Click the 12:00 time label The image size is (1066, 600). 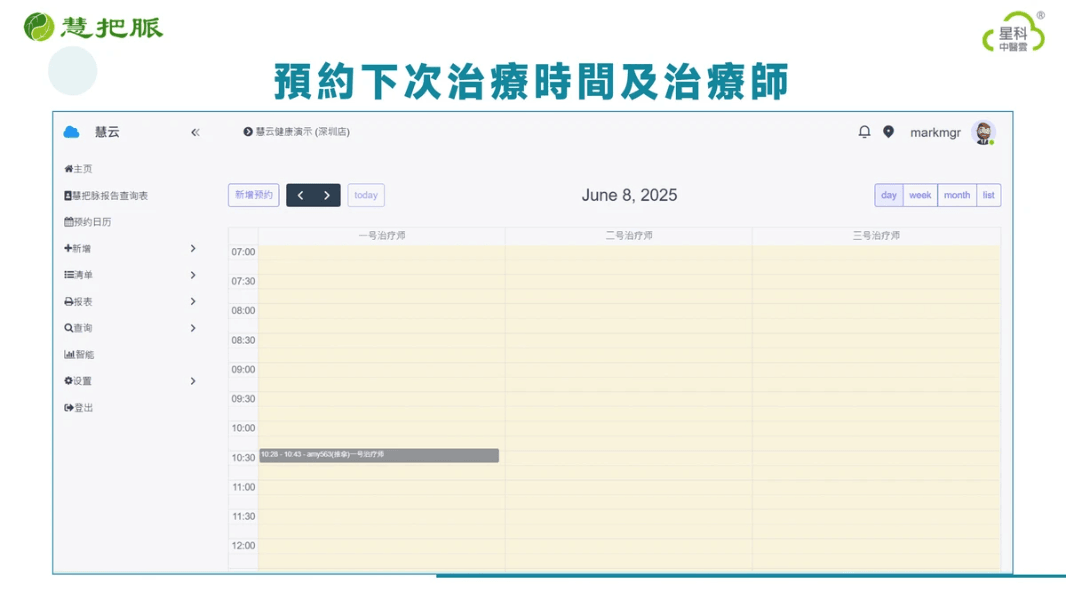click(243, 546)
